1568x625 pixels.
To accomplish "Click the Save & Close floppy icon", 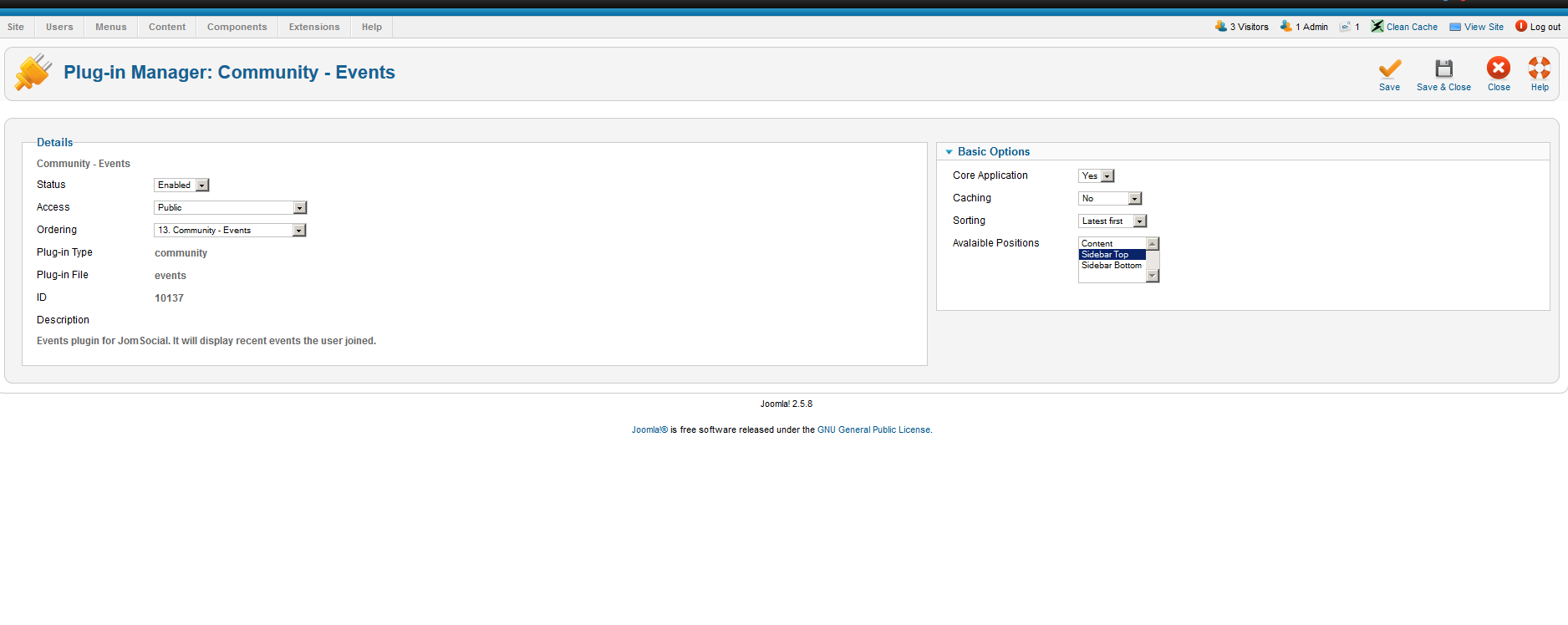I will click(1443, 68).
